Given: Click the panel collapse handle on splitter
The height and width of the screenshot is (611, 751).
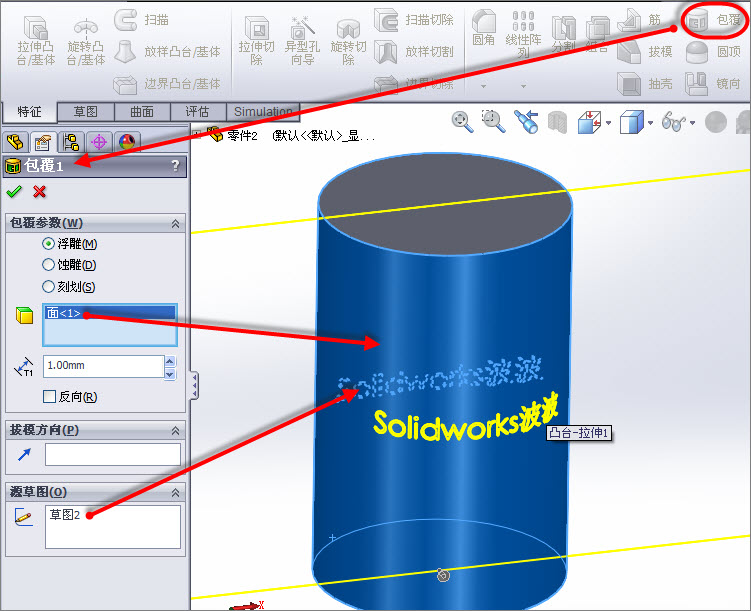Looking at the screenshot, I should coord(194,385).
